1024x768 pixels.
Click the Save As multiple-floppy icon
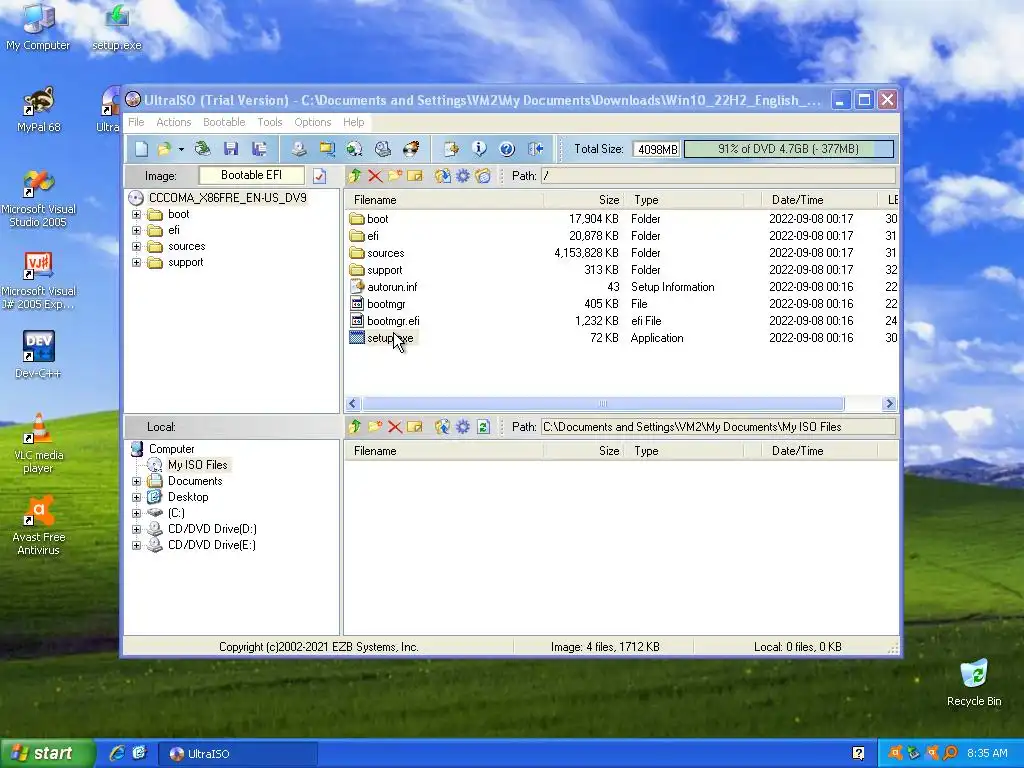[x=259, y=149]
